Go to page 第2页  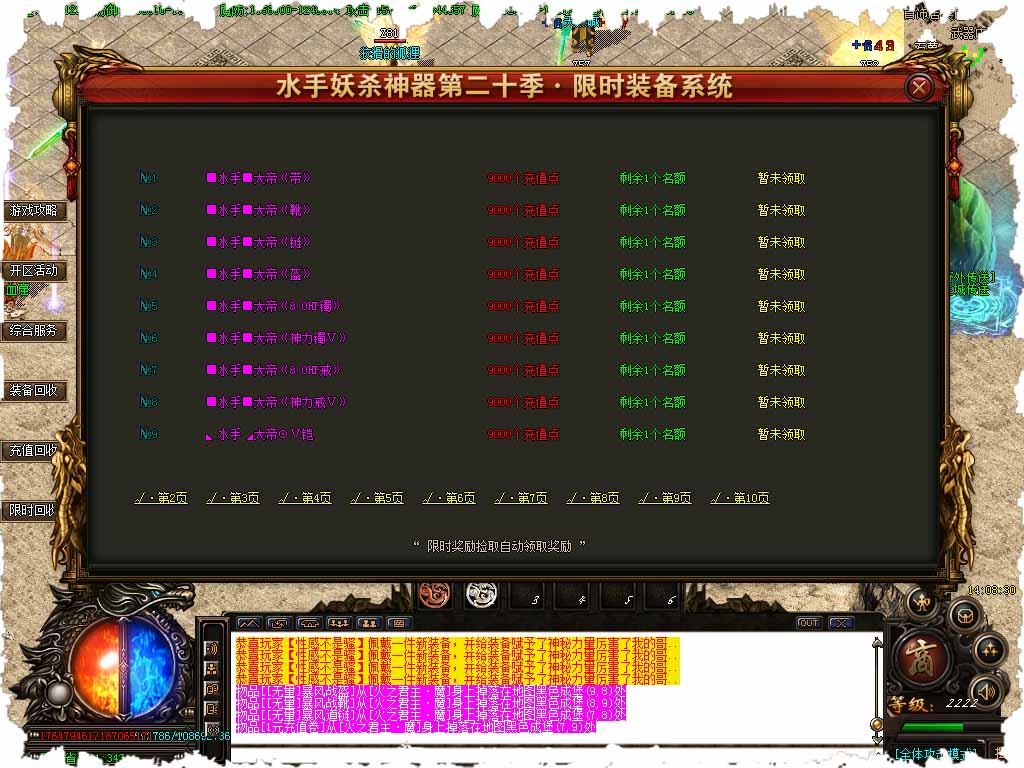pos(161,498)
